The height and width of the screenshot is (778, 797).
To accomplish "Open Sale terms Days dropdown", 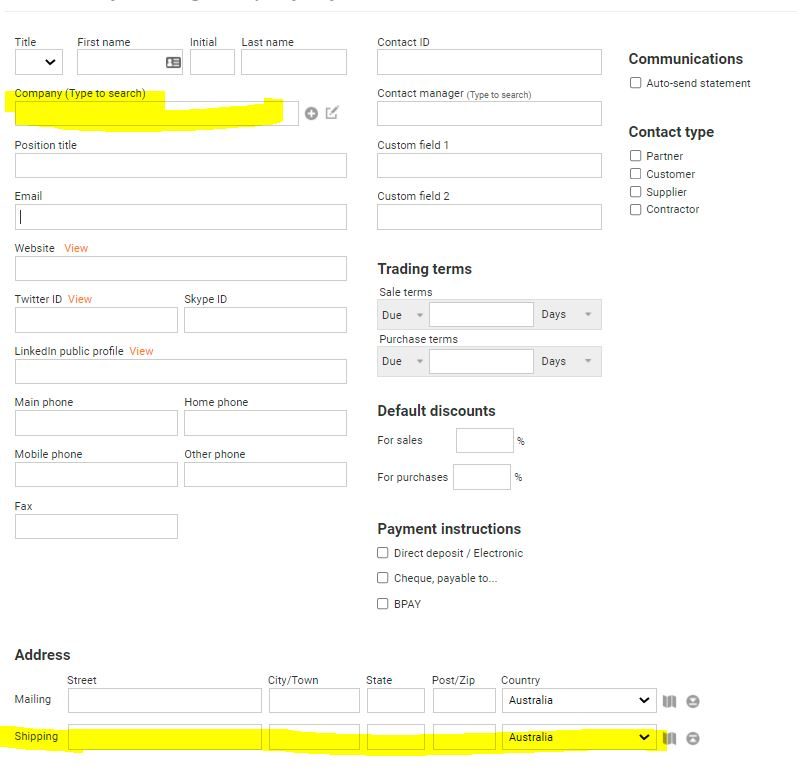I will (567, 315).
